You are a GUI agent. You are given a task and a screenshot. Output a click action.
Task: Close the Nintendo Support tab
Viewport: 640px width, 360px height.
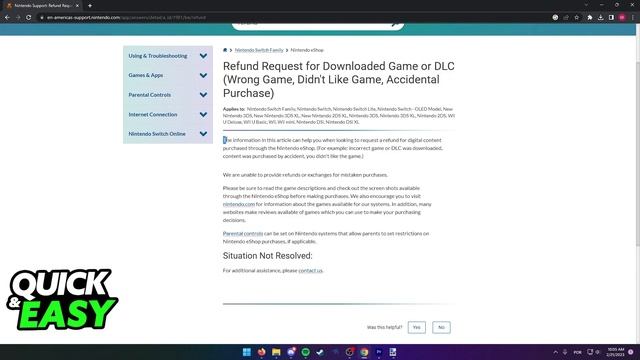[77, 6]
